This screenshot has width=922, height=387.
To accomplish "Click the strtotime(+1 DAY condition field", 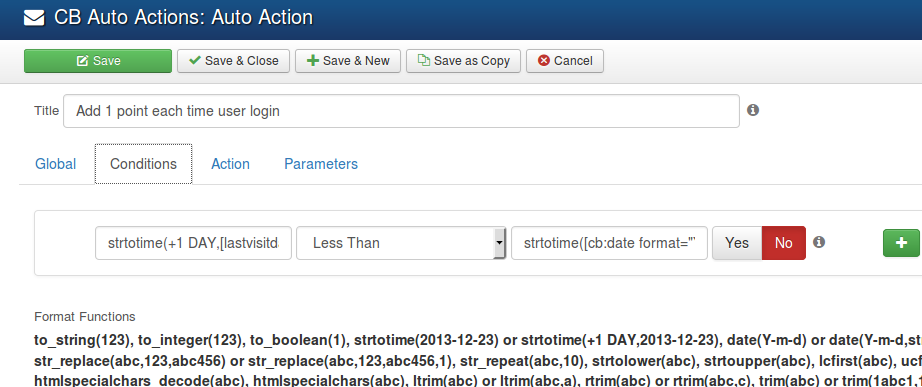I will tap(193, 243).
